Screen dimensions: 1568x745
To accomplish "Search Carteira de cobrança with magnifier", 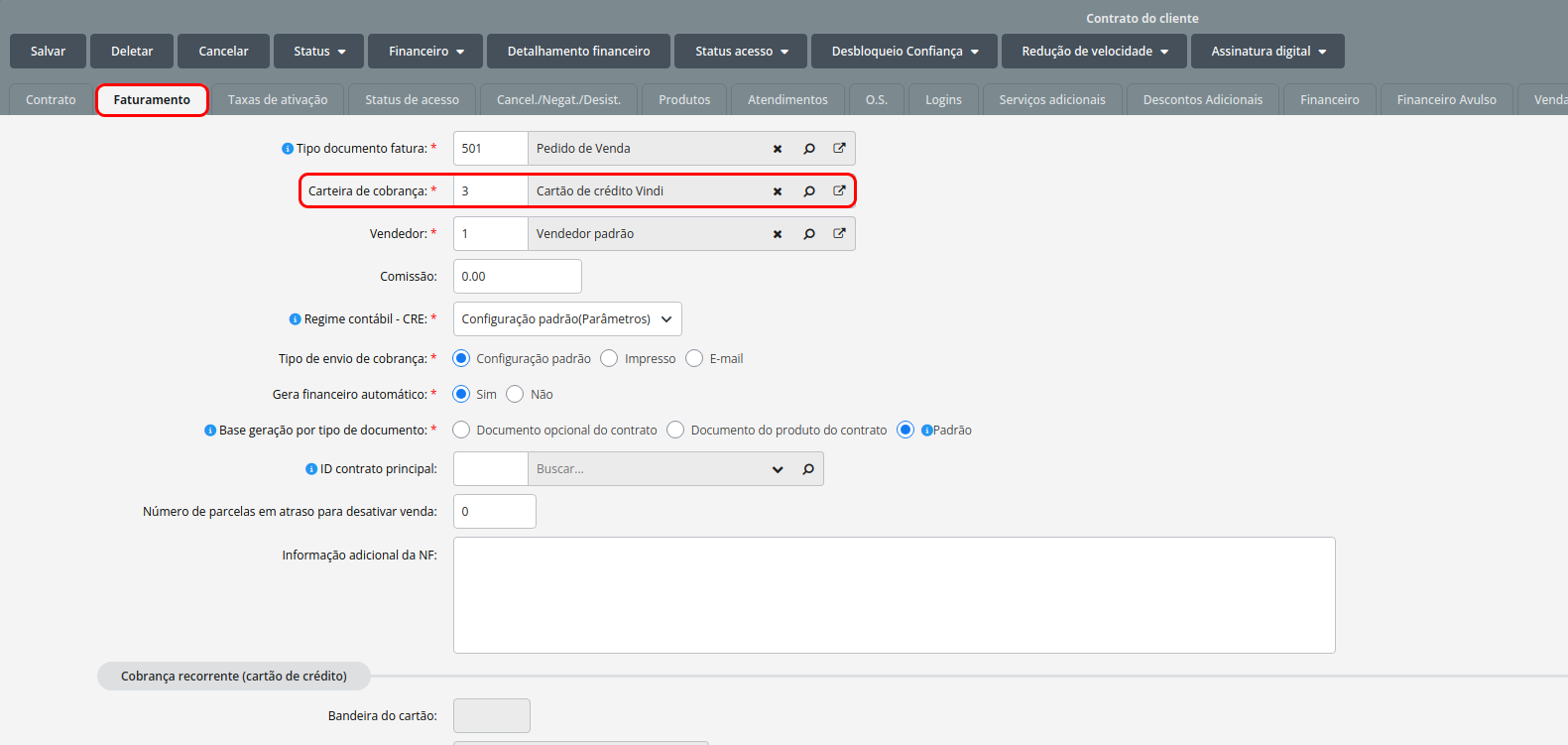I will tap(809, 191).
